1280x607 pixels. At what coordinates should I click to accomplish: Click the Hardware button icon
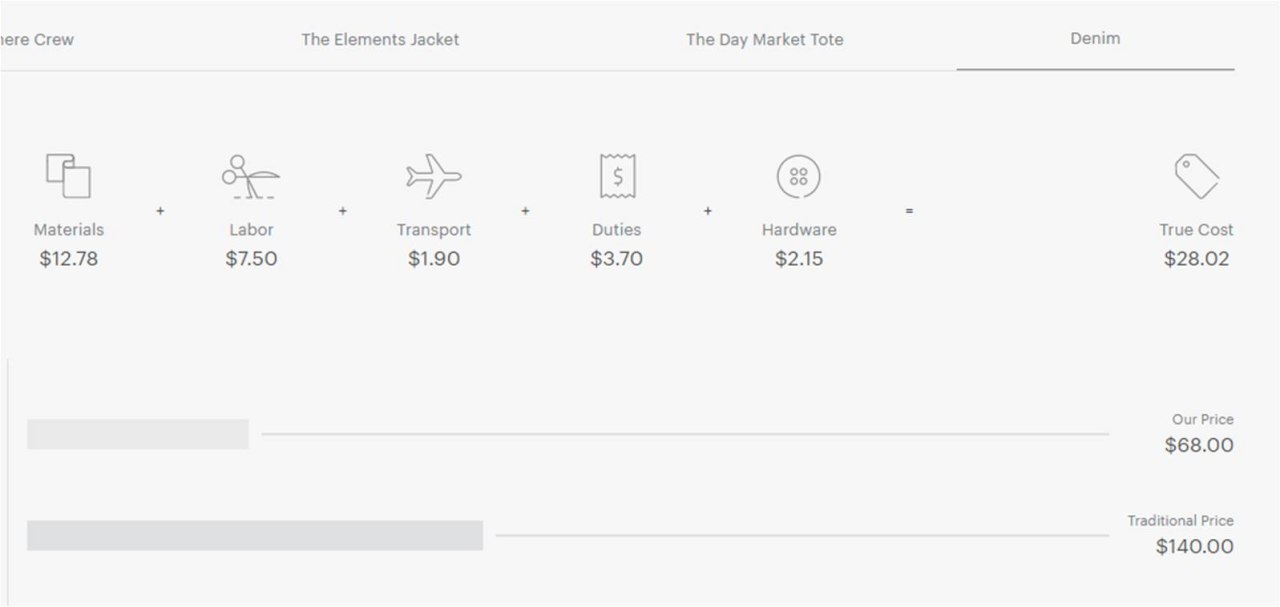point(798,177)
